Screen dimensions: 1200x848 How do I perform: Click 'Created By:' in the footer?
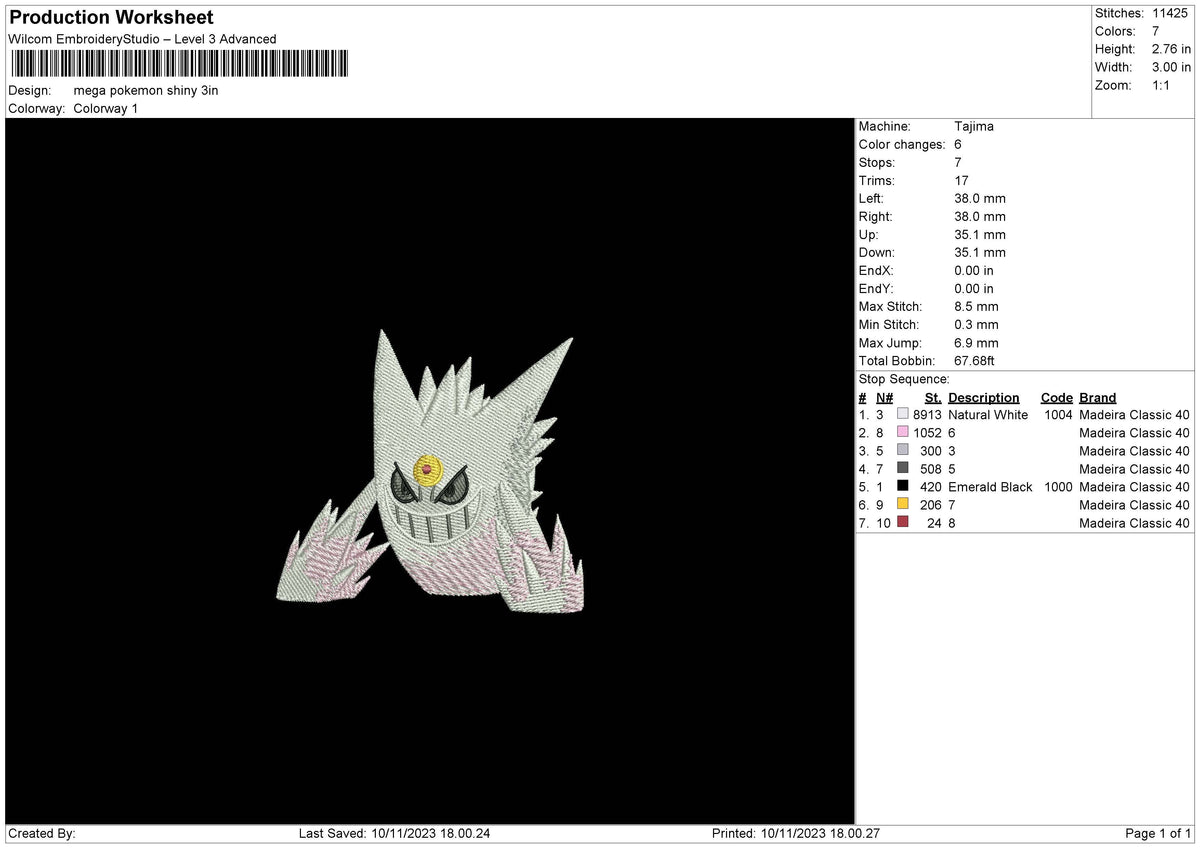click(42, 833)
